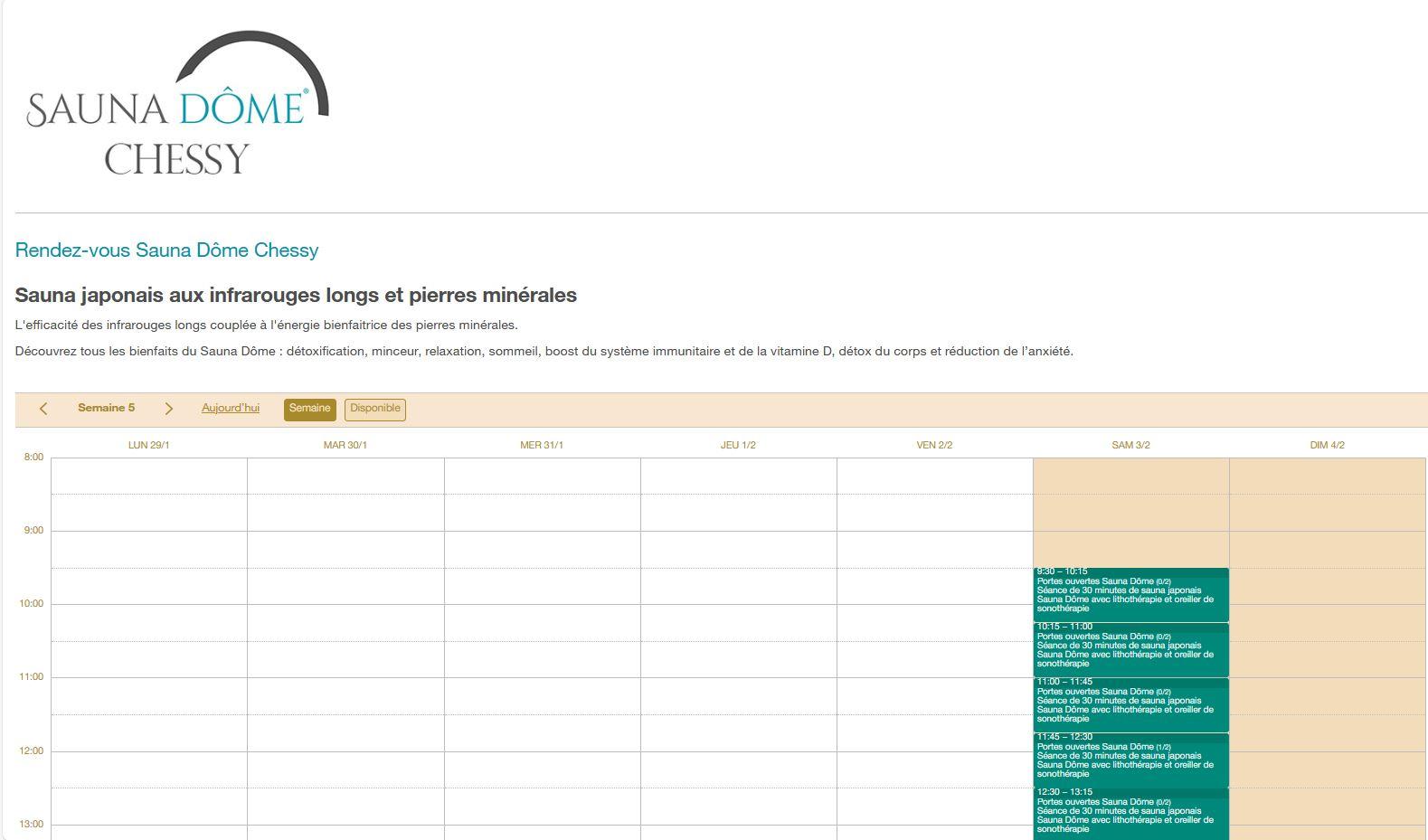This screenshot has height=840, width=1428.
Task: Click the 13:00 time label
Action: 32,825
